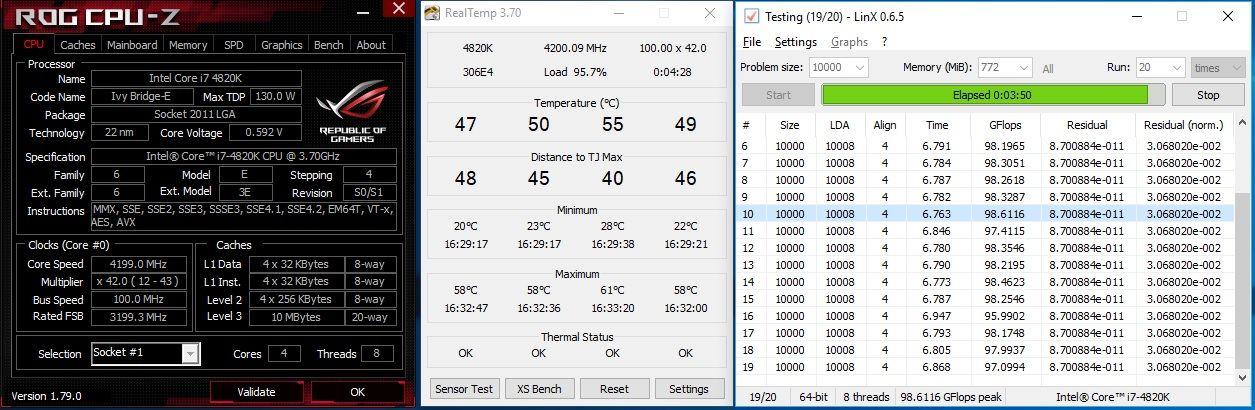Select result row 16 with 95.9902 GFlops
1255x410 pixels.
(986, 316)
